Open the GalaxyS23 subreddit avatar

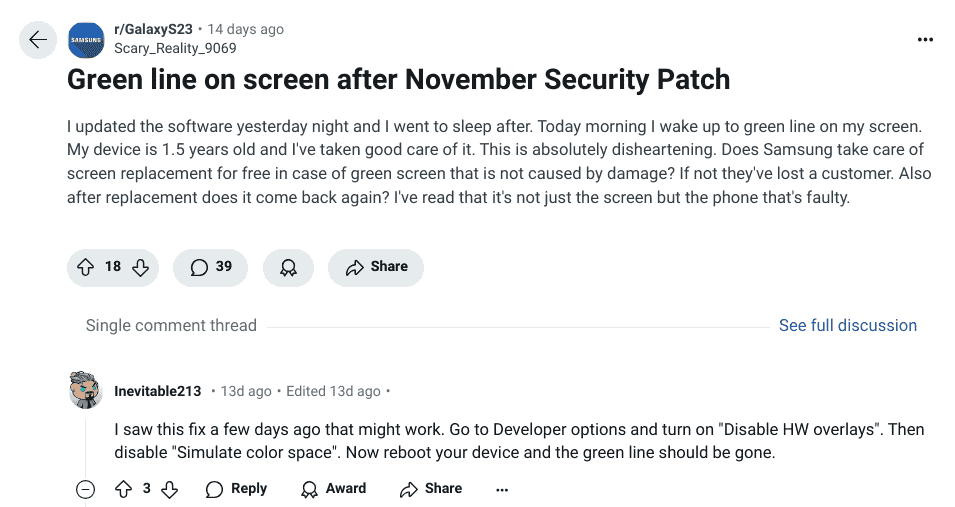[x=87, y=40]
